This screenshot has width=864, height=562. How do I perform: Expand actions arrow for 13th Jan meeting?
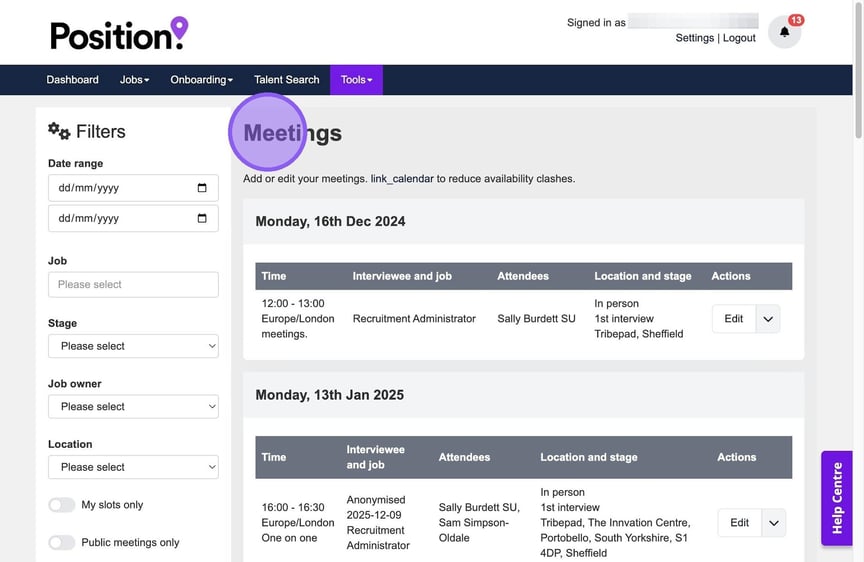773,522
